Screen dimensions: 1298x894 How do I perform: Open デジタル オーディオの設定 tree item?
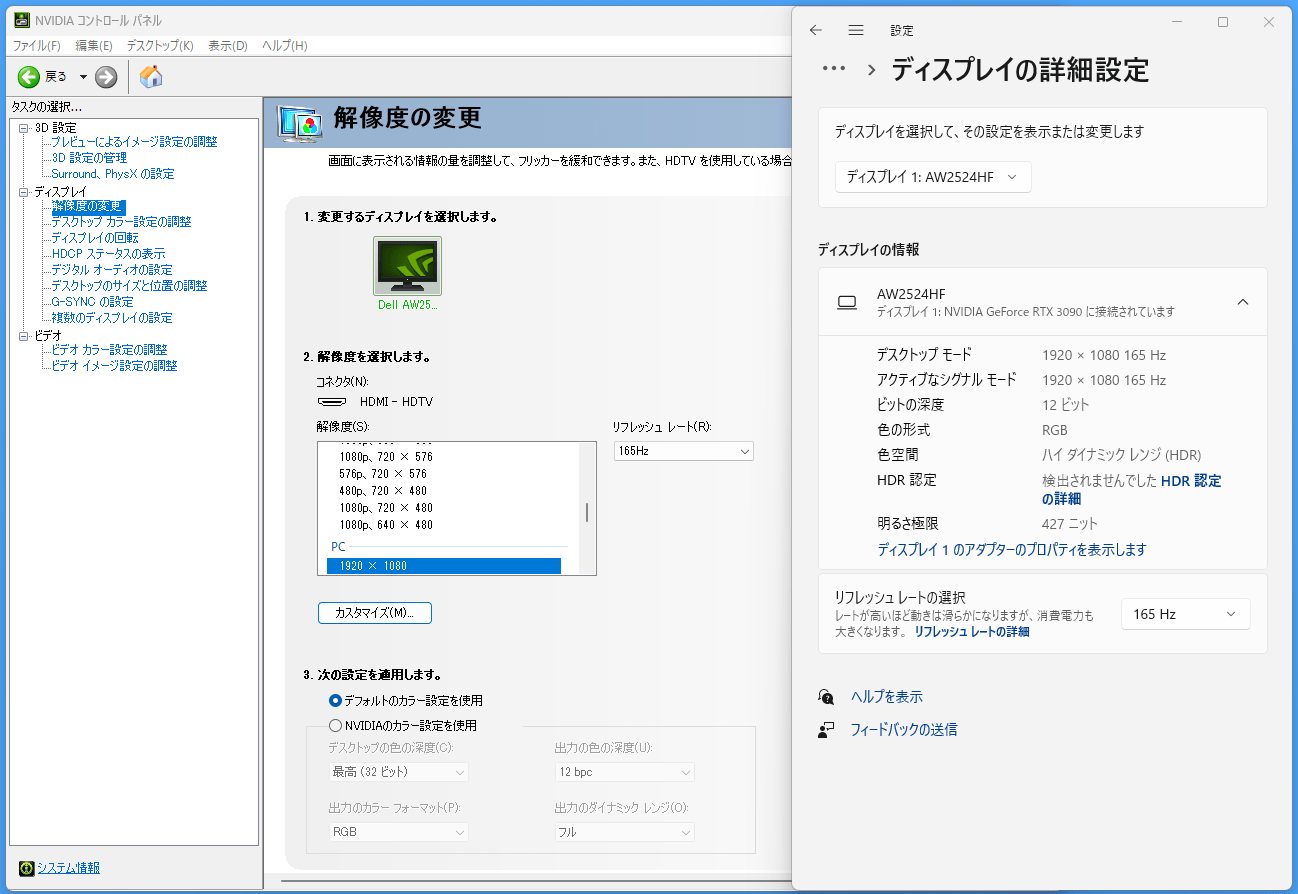(112, 270)
